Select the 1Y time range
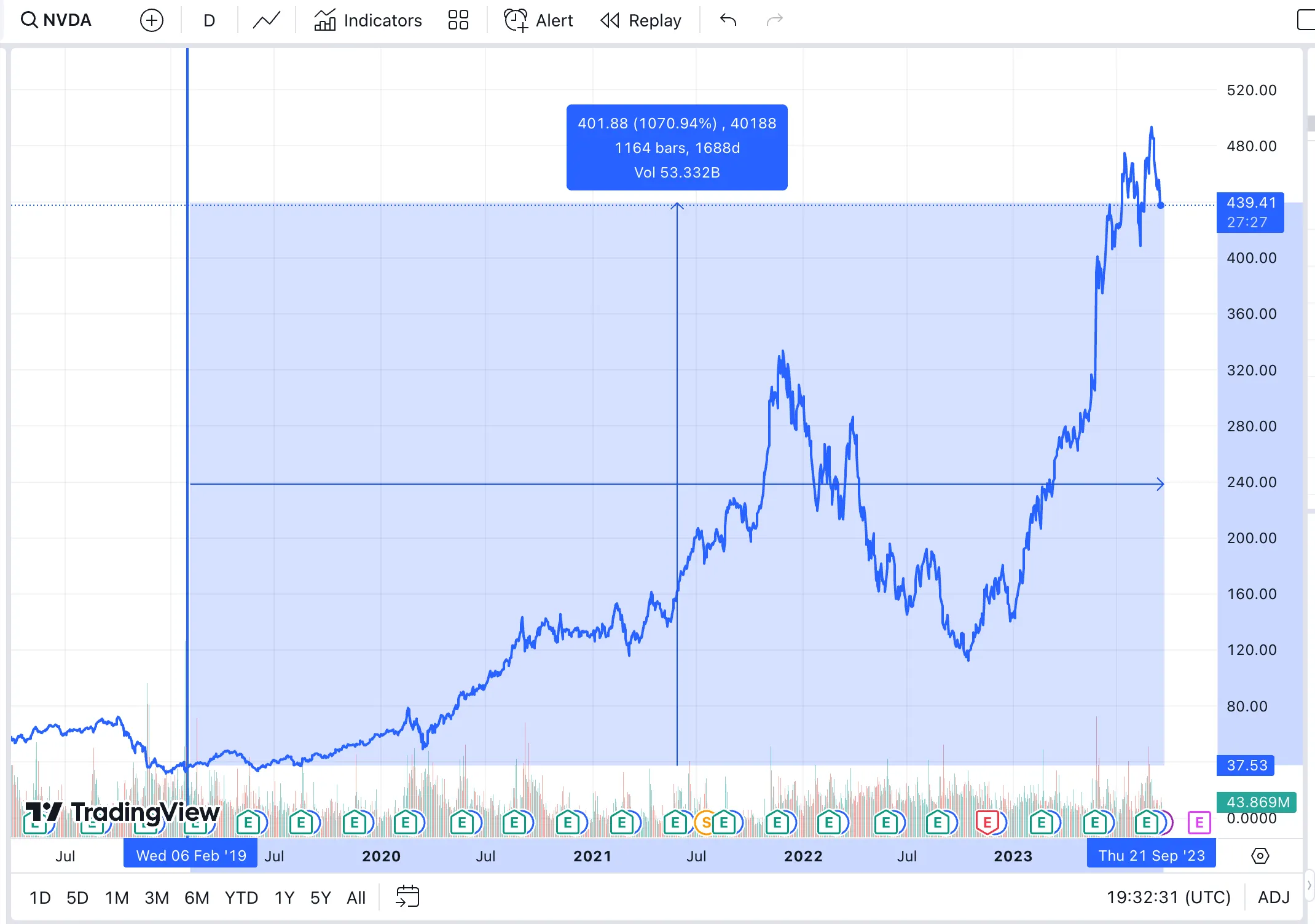The height and width of the screenshot is (924, 1315). [284, 898]
